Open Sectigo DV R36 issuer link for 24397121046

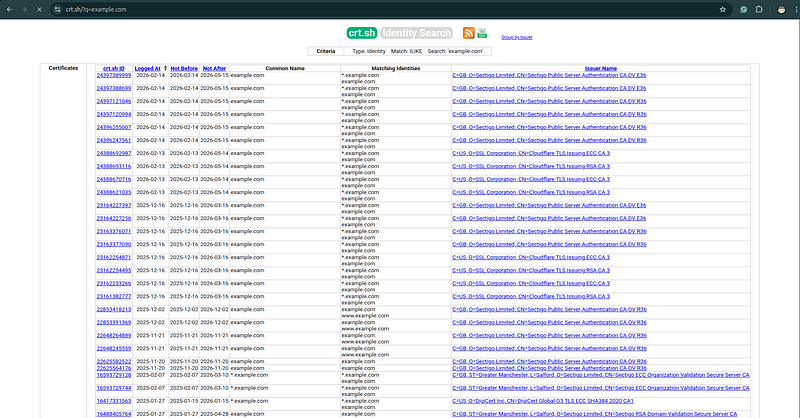[549, 101]
